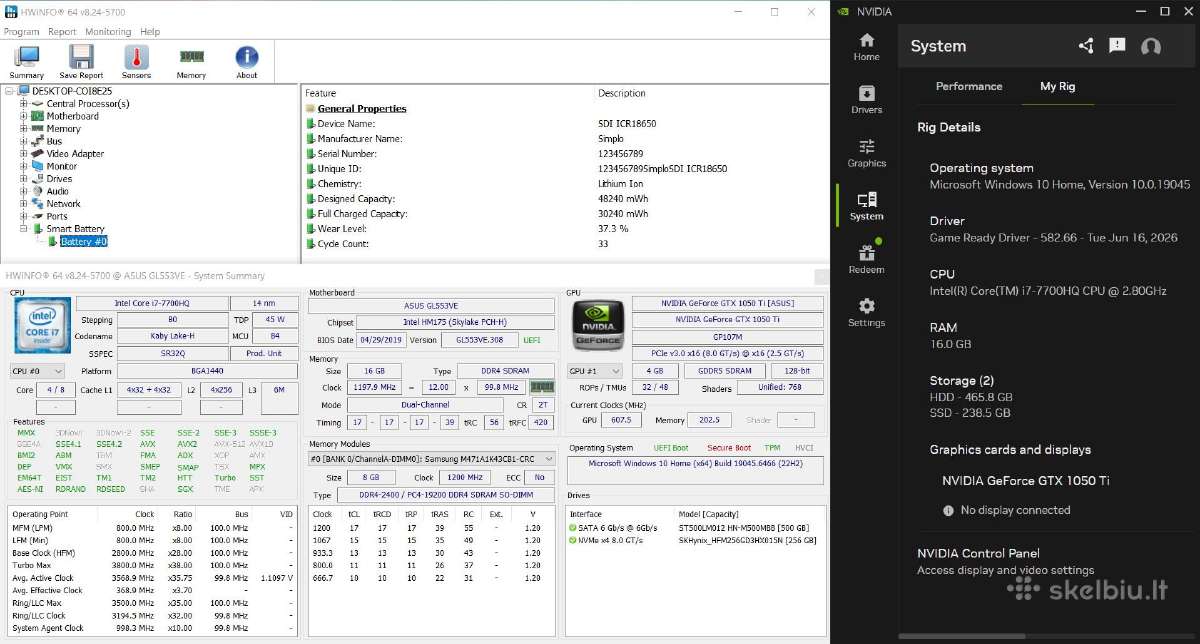Click the Designed Capacity 48240 mWh value

622,199
